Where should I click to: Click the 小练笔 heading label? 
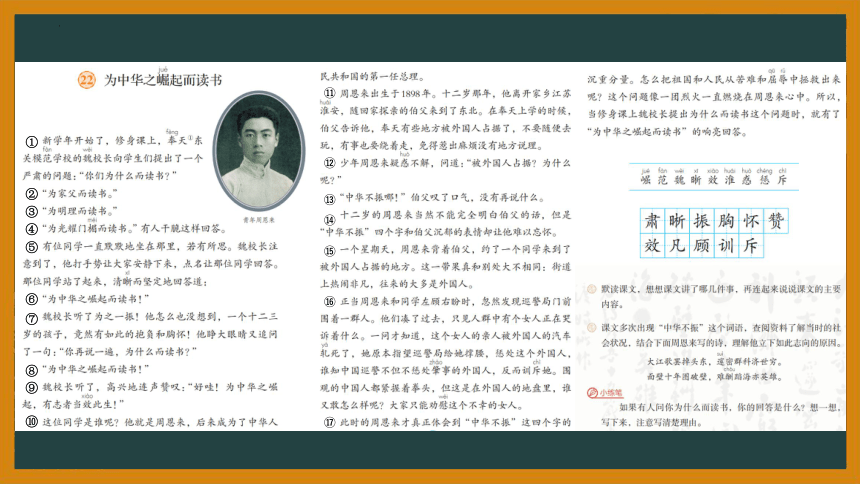click(610, 393)
